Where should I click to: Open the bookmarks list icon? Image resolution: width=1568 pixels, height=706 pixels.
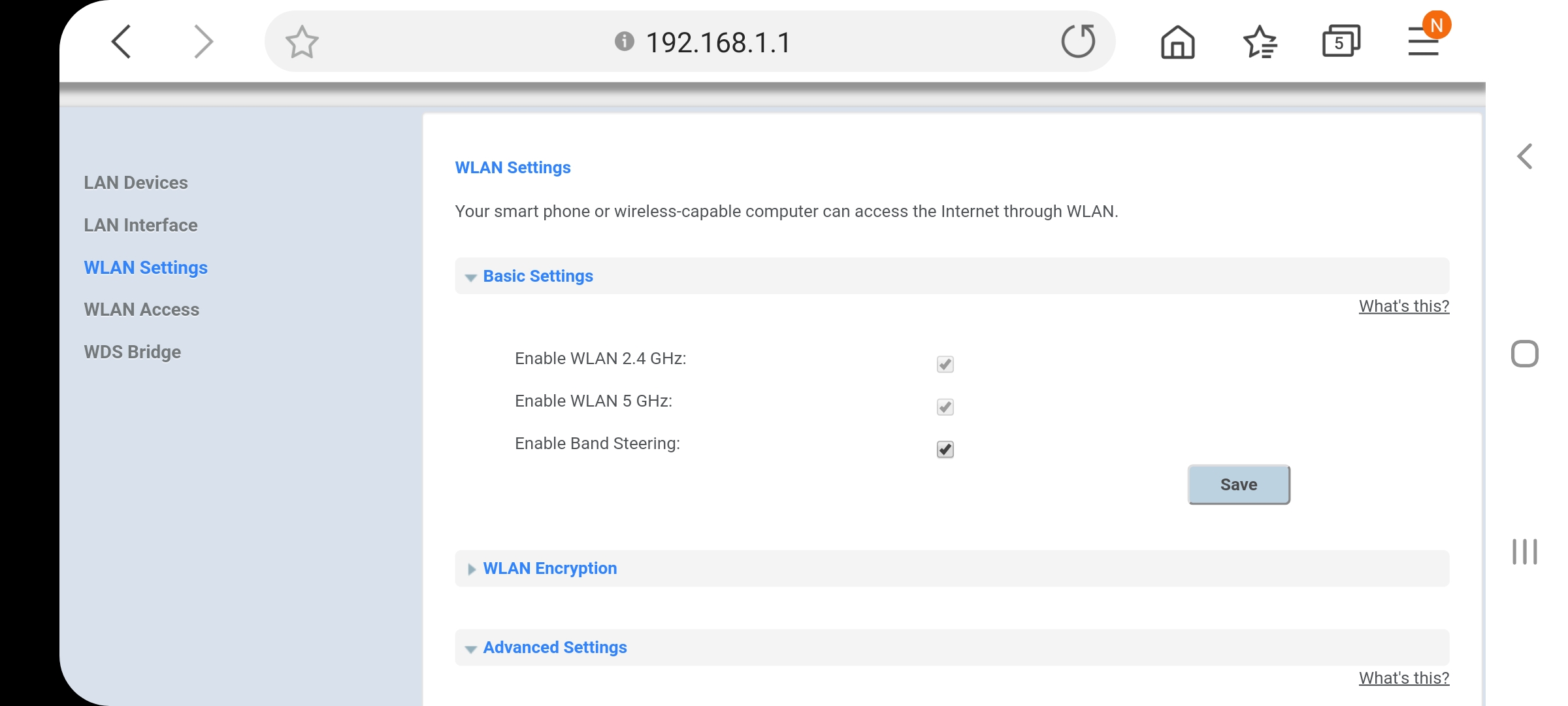tap(1260, 42)
